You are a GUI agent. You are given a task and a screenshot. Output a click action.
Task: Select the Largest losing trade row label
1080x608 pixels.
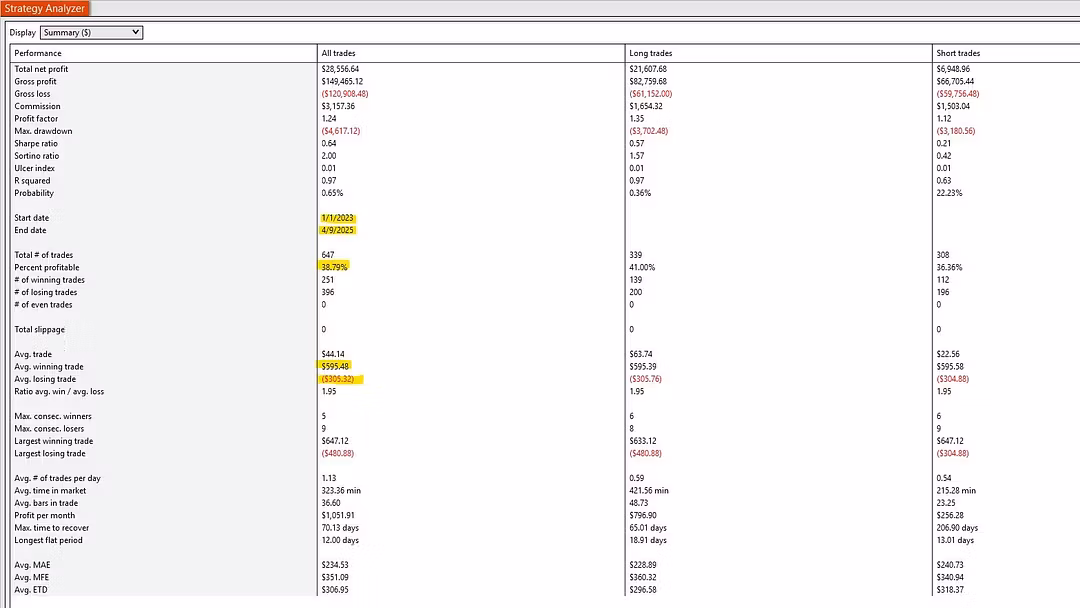[50, 453]
